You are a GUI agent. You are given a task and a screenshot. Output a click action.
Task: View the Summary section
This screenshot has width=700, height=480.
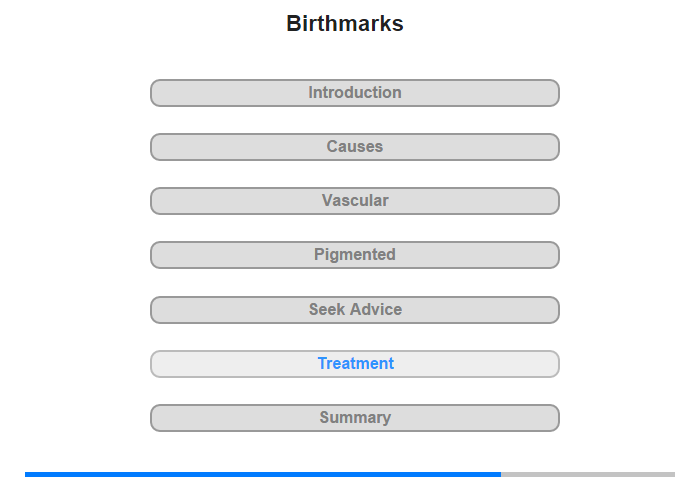coord(354,418)
